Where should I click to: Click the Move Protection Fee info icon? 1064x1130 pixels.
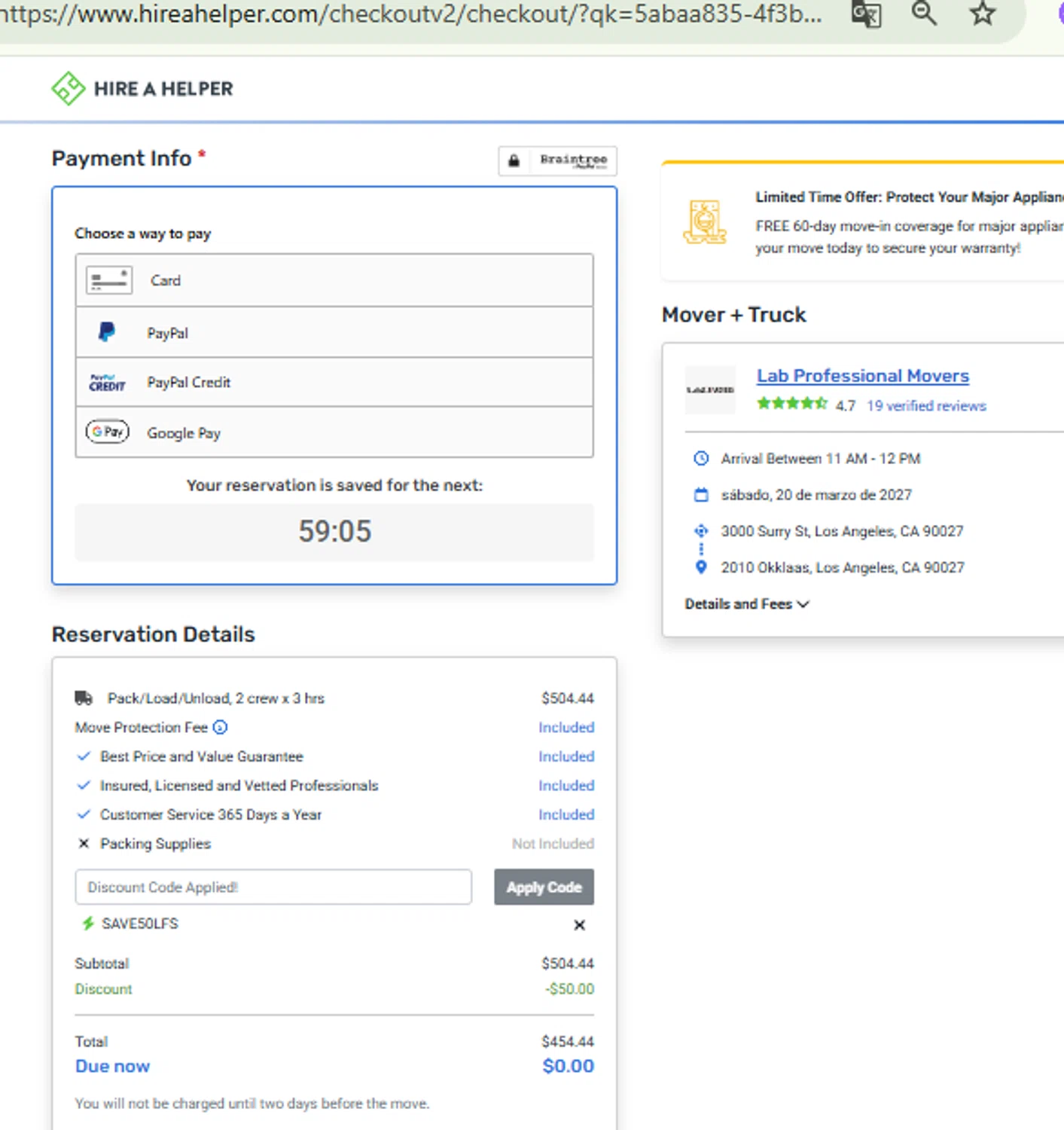[x=220, y=727]
